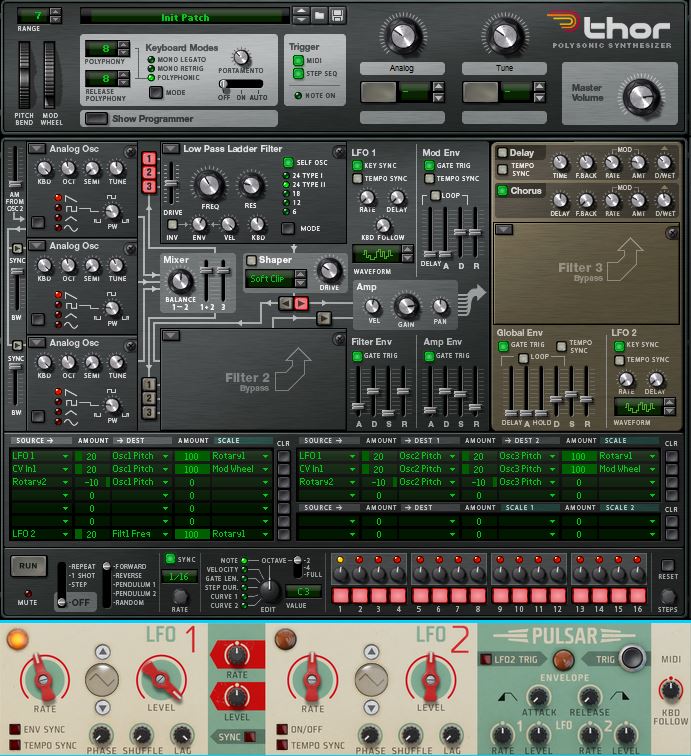Toggle Pulsar LFO 2 On/Off button
The image size is (691, 756).
click(x=282, y=729)
